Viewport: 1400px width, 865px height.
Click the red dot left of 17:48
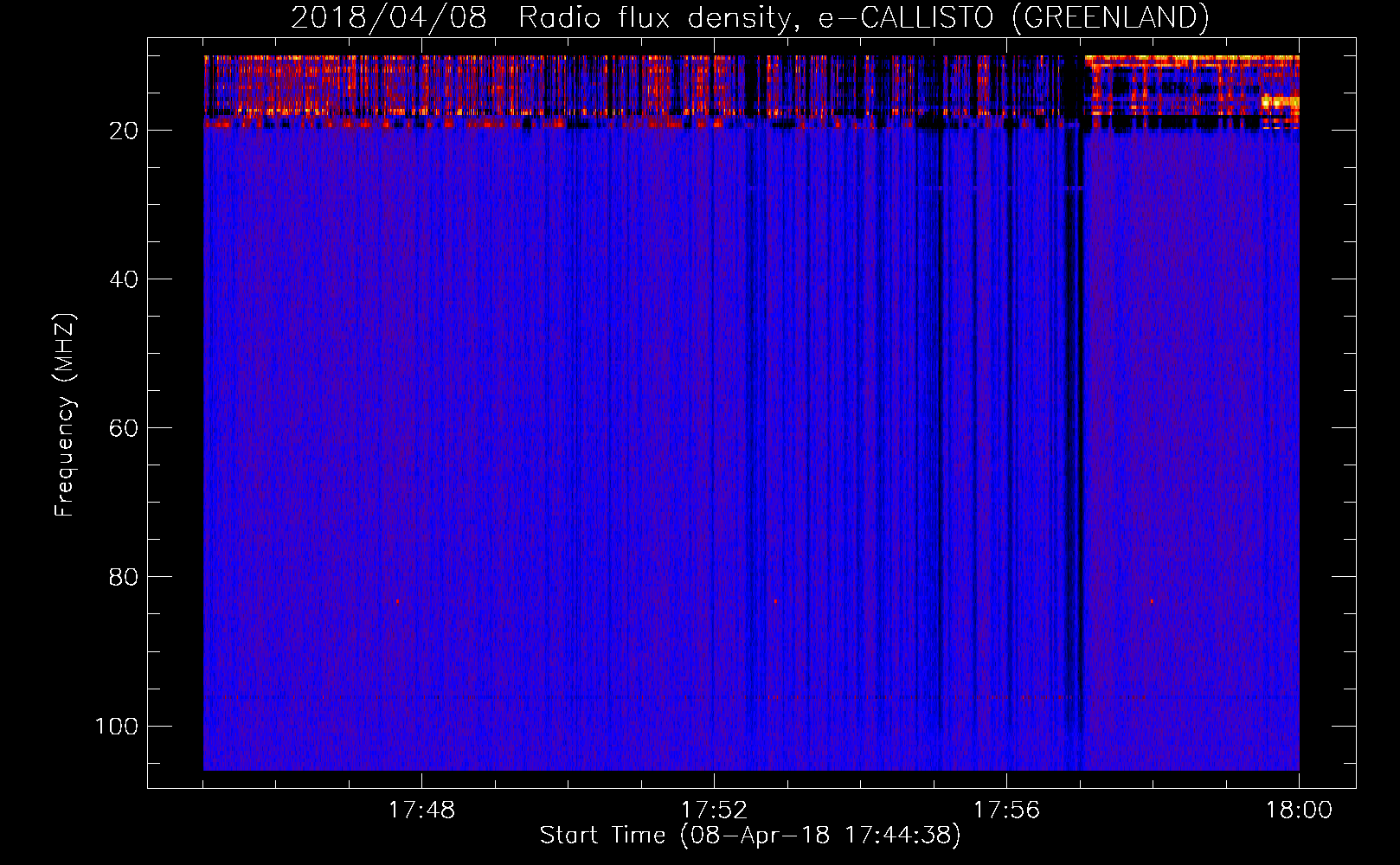click(397, 601)
